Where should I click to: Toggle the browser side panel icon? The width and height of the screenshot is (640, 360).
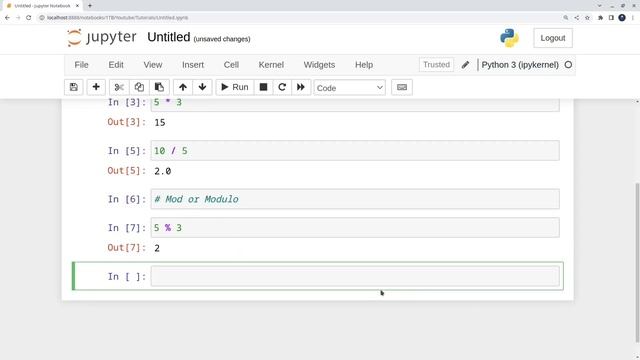coord(611,18)
